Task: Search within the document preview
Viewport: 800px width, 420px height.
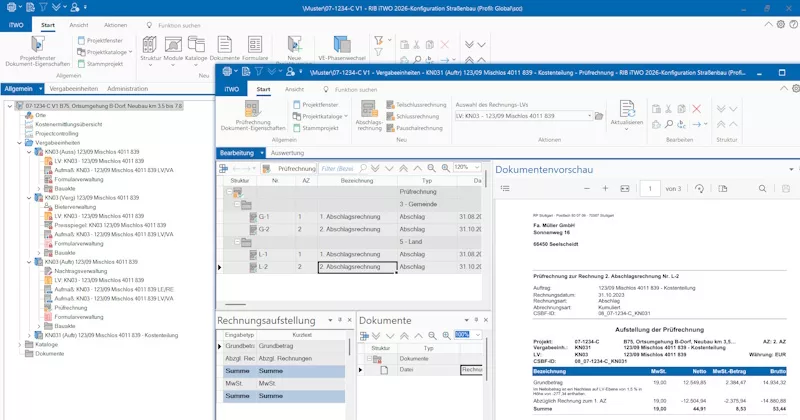Action: tap(762, 188)
